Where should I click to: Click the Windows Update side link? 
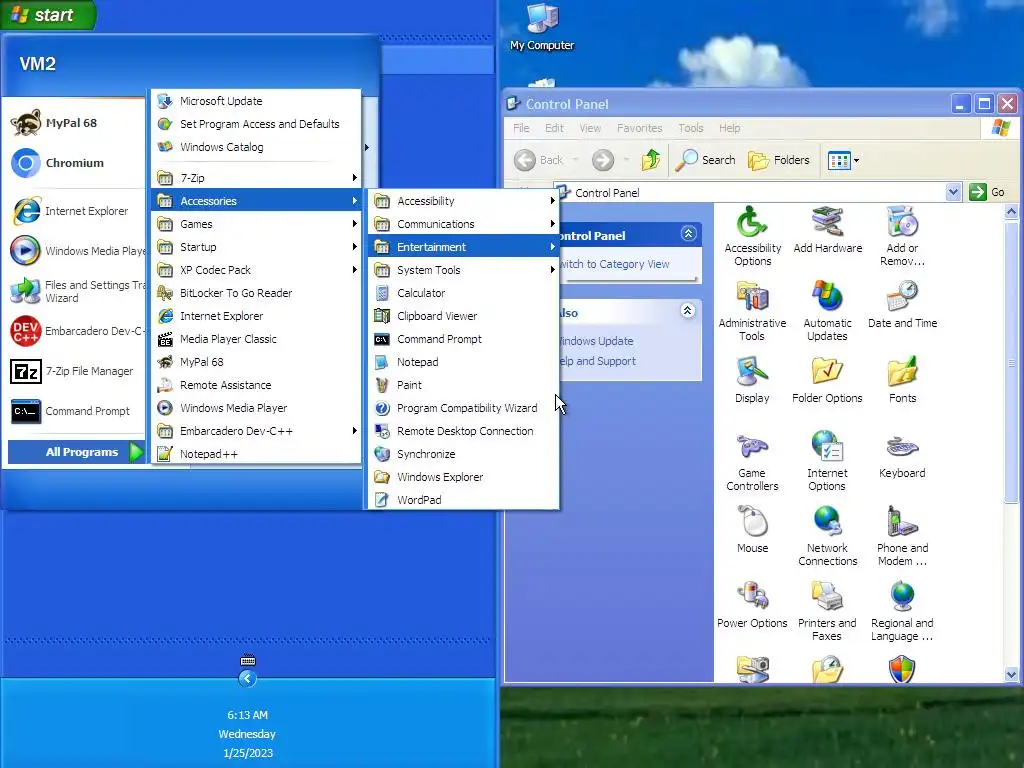click(596, 341)
